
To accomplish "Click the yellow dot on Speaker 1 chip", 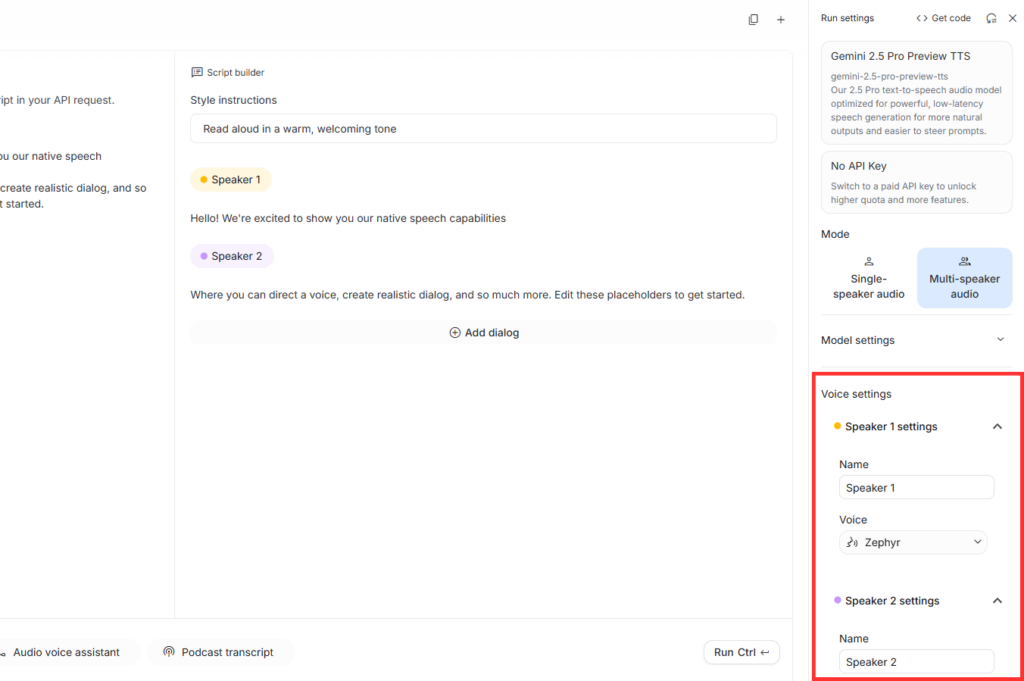I will (204, 180).
